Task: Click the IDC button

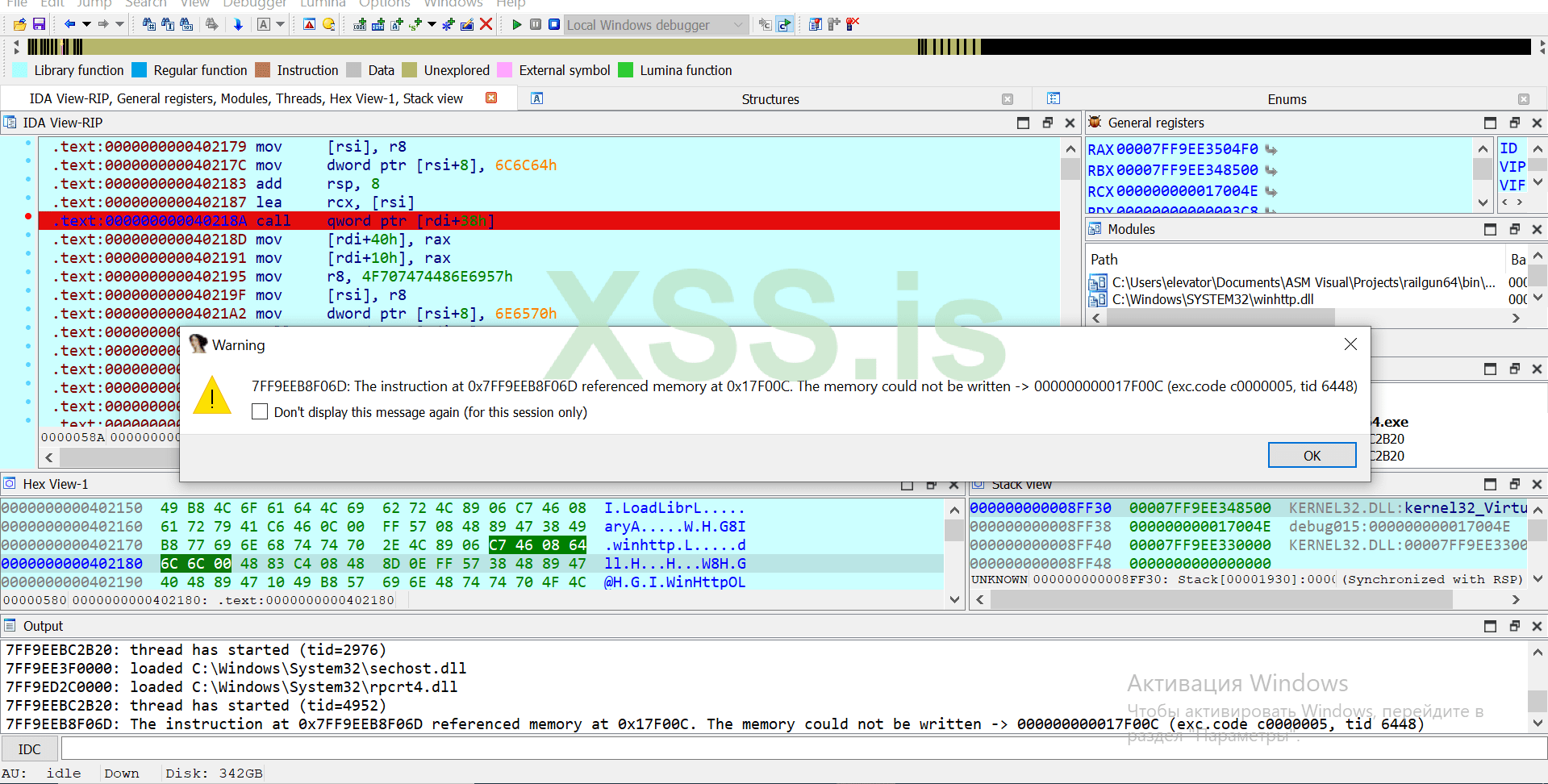Action: coord(30,749)
